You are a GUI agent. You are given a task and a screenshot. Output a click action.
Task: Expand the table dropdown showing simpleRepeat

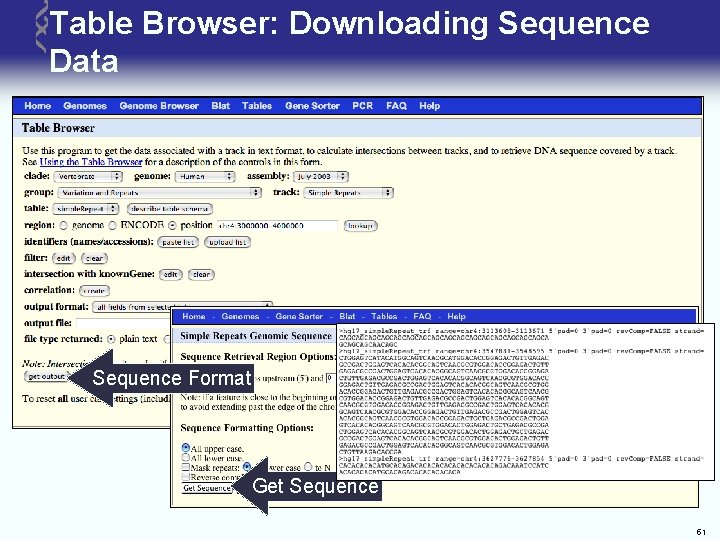point(86,209)
